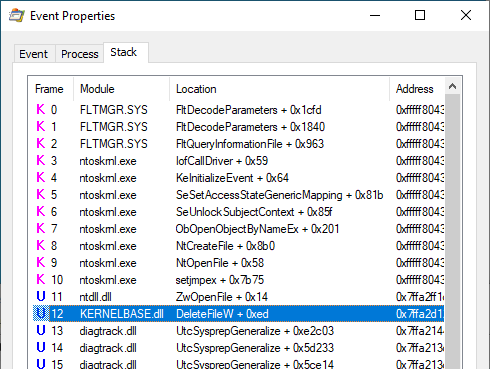490x369 pixels.
Task: Click the Address column header
Action: click(417, 89)
